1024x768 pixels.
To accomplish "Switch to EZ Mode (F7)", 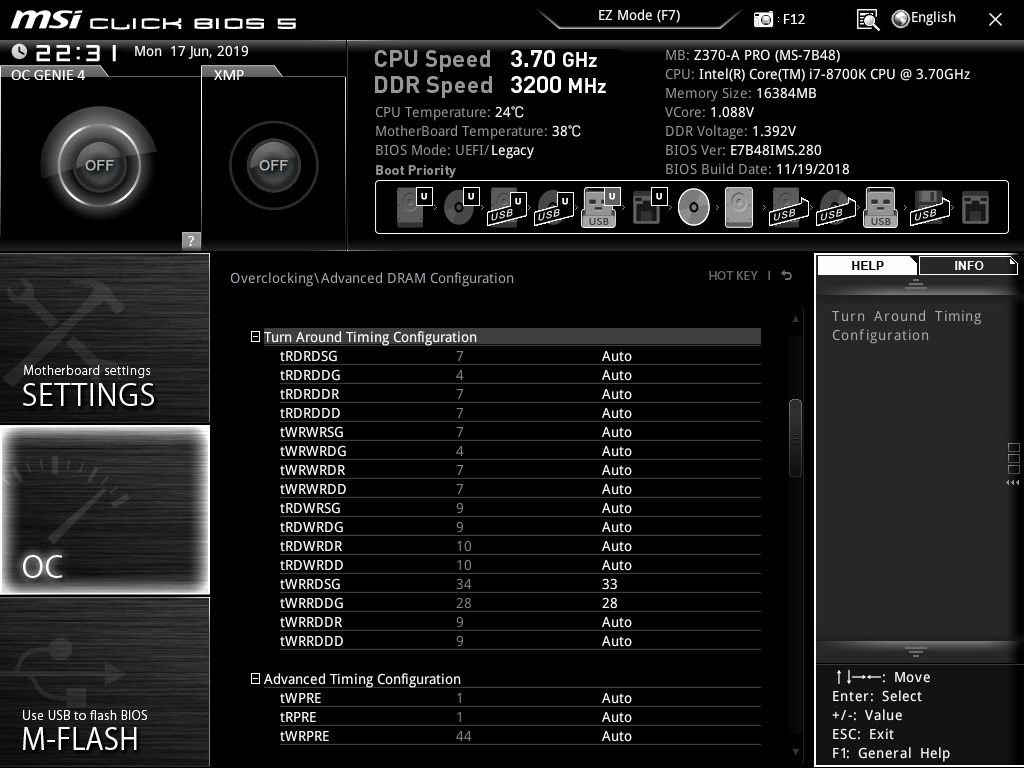I will pos(639,16).
